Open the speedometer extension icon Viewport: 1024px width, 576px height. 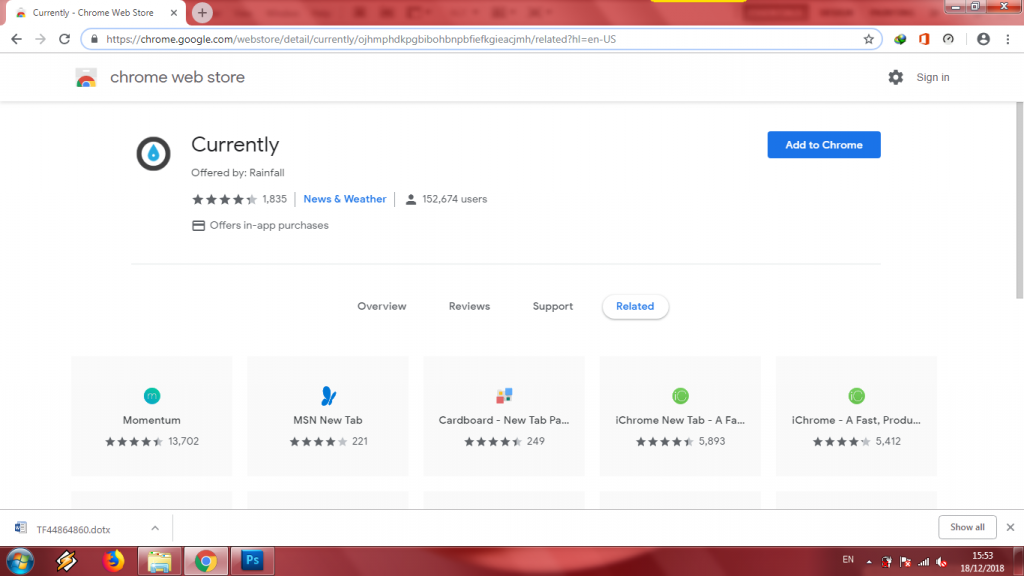tap(948, 39)
